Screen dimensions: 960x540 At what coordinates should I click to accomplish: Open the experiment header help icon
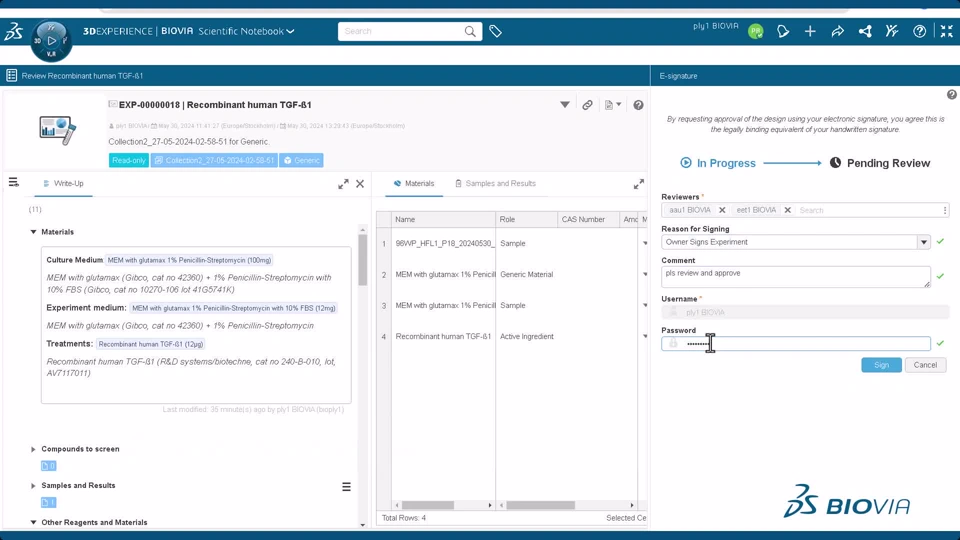pyautogui.click(x=638, y=105)
